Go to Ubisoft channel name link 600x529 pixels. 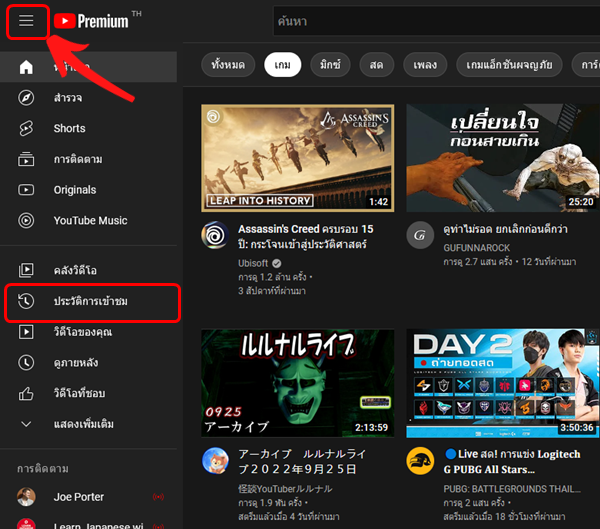point(253,263)
